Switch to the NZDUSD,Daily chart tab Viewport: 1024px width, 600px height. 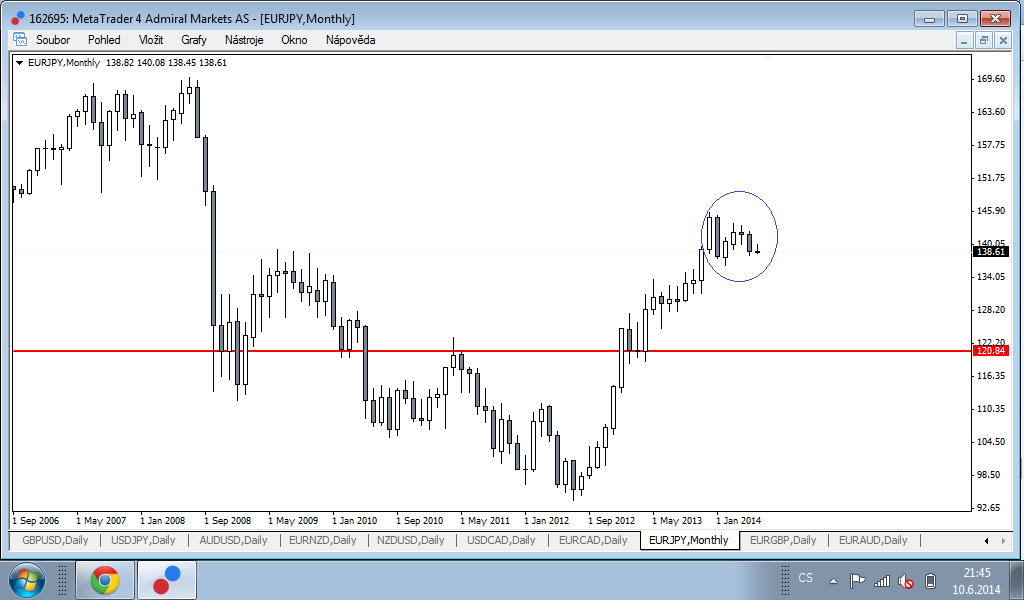click(411, 540)
